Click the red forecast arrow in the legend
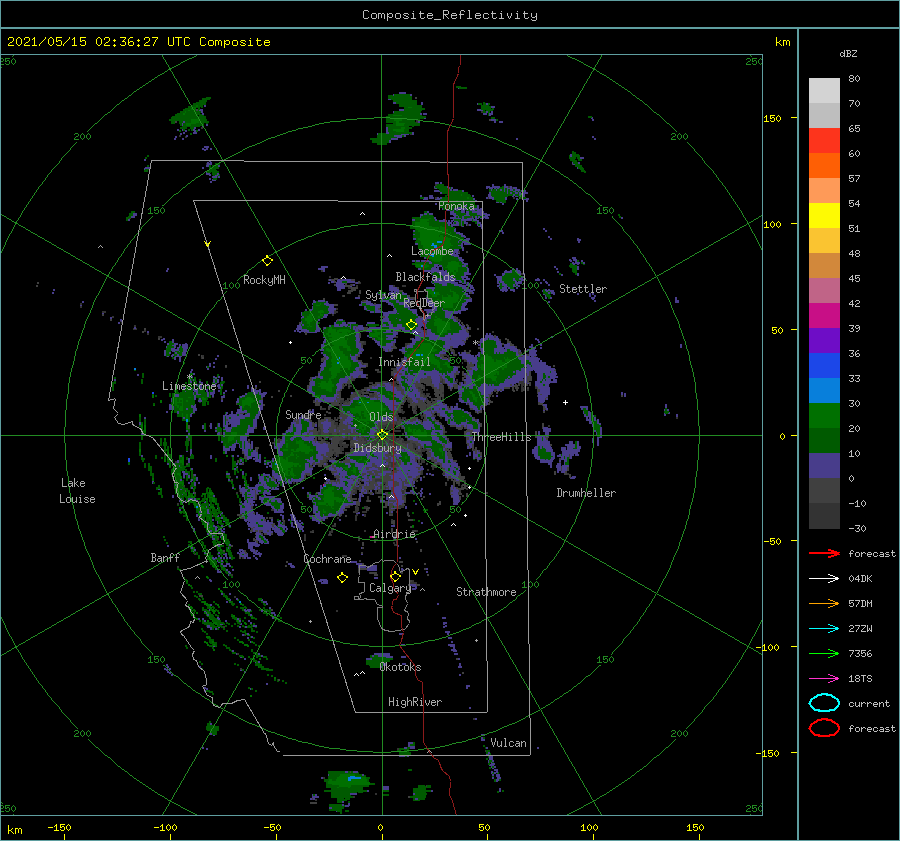The image size is (900, 841). pos(824,553)
